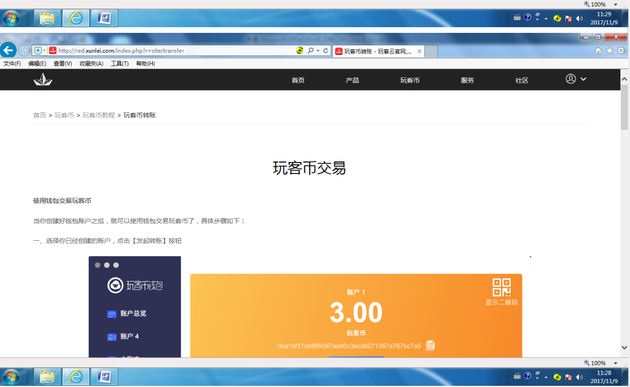Click the green 360 tray icon beside 11:28 clock
This screenshot has width=630, height=387.
point(557,377)
